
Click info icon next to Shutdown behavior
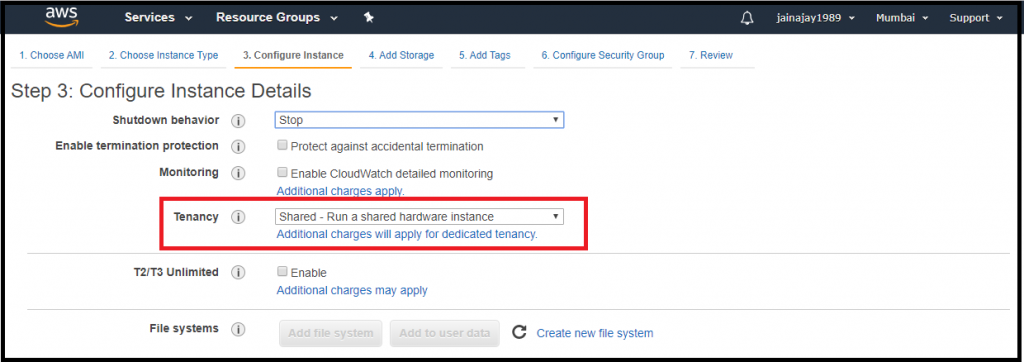tap(238, 121)
